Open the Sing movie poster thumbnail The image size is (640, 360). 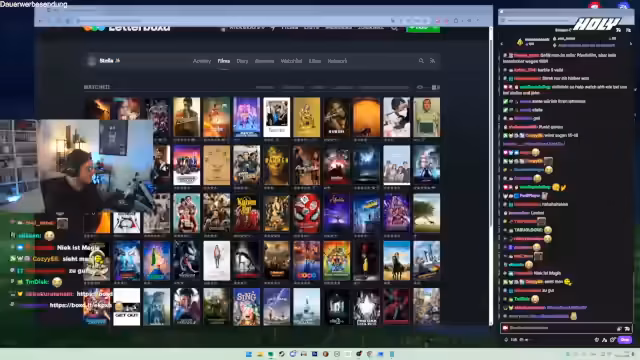(247, 307)
